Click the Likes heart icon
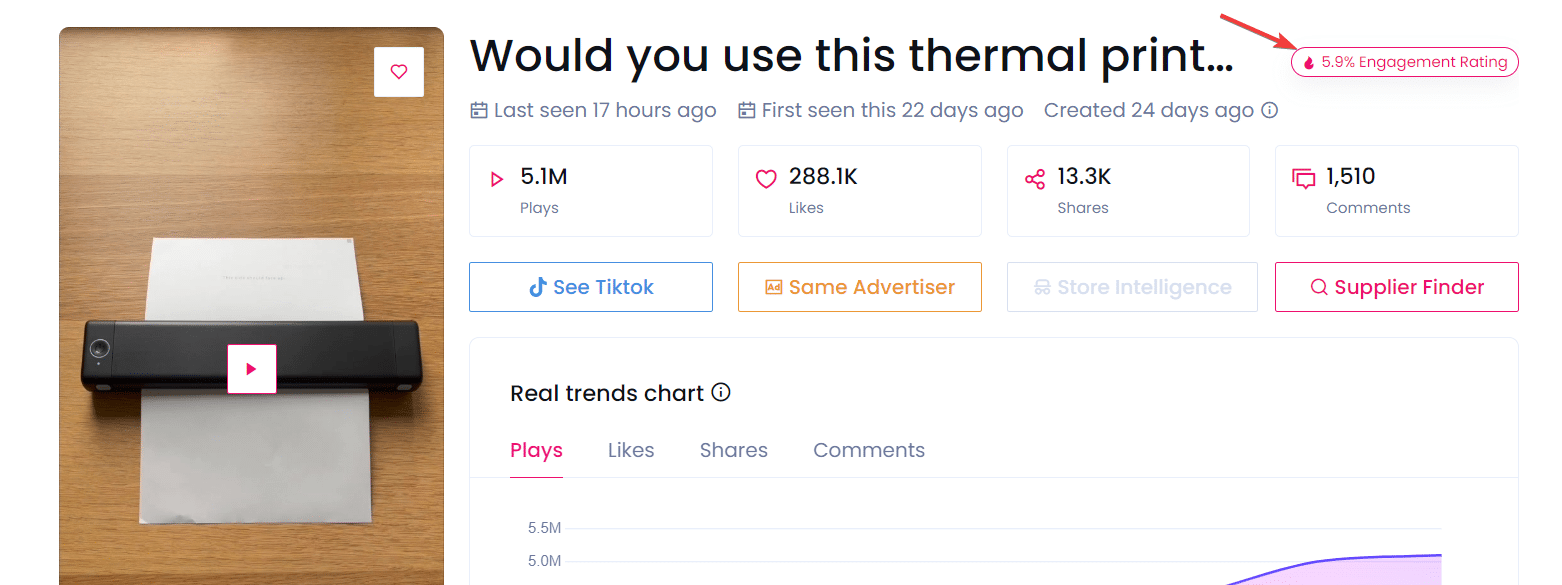The image size is (1562, 585). pyautogui.click(x=766, y=180)
